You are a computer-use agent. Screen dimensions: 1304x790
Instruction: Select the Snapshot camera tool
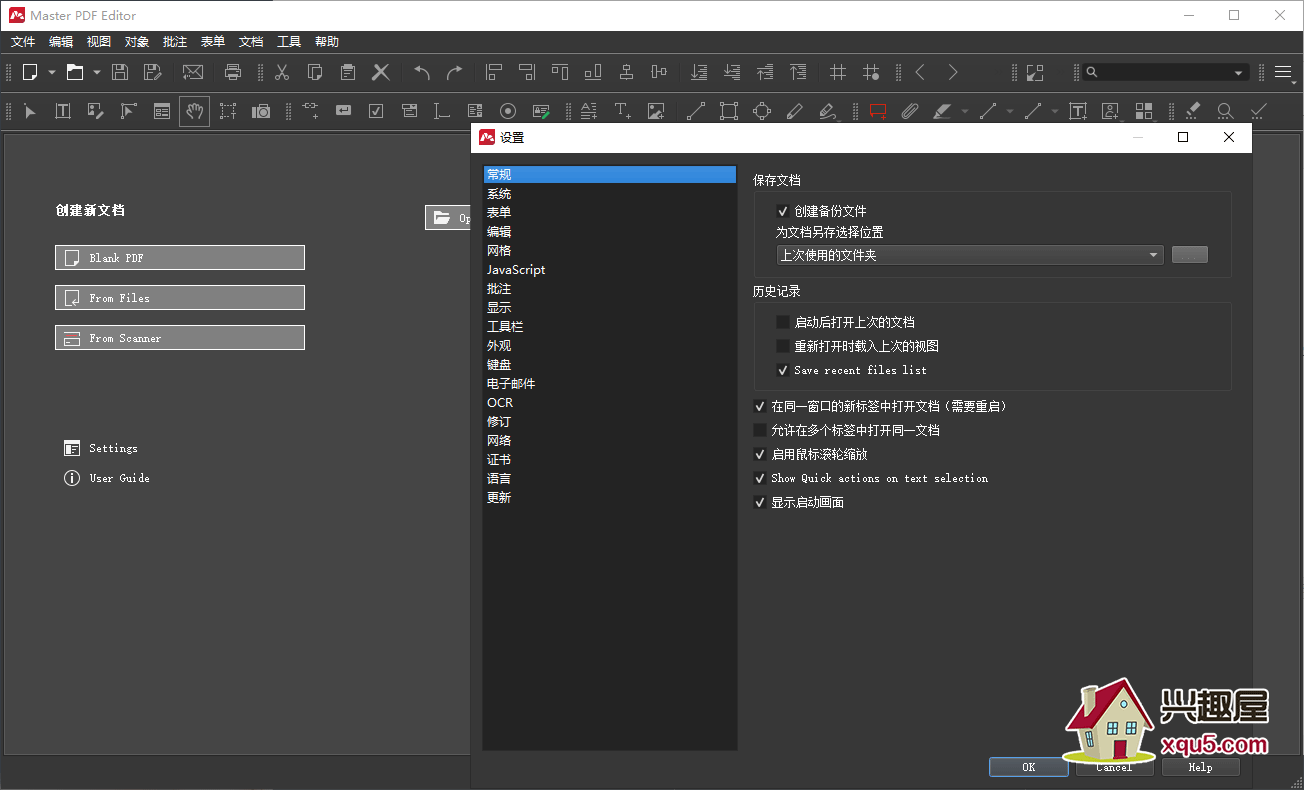click(x=261, y=111)
